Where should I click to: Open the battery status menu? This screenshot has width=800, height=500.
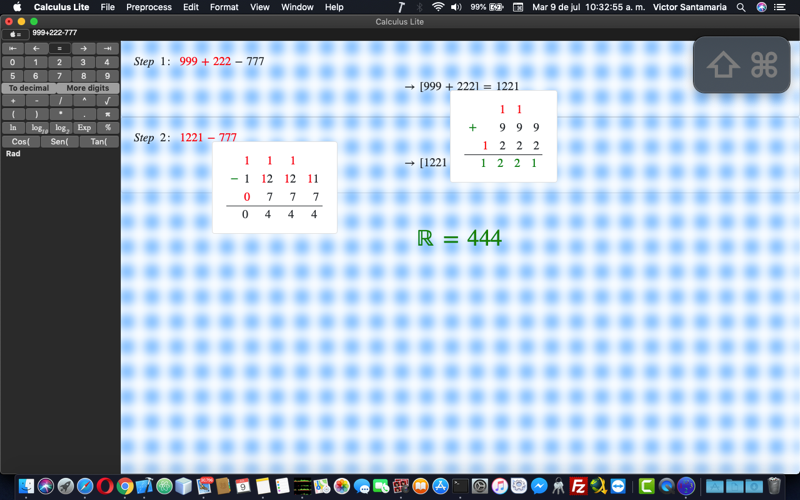[487, 7]
